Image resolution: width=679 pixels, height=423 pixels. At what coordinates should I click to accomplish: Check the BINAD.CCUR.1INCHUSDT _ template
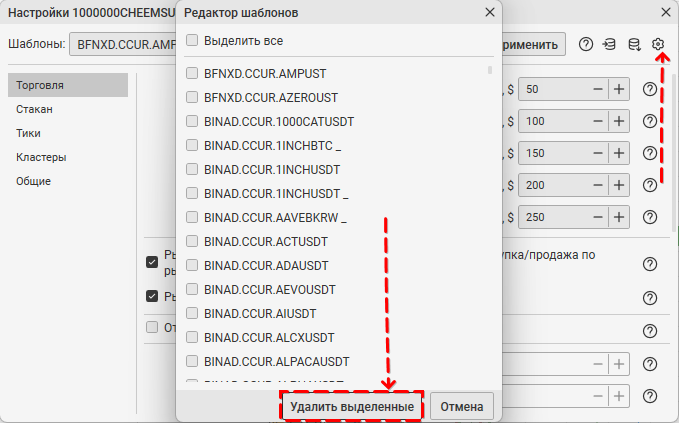click(x=192, y=193)
